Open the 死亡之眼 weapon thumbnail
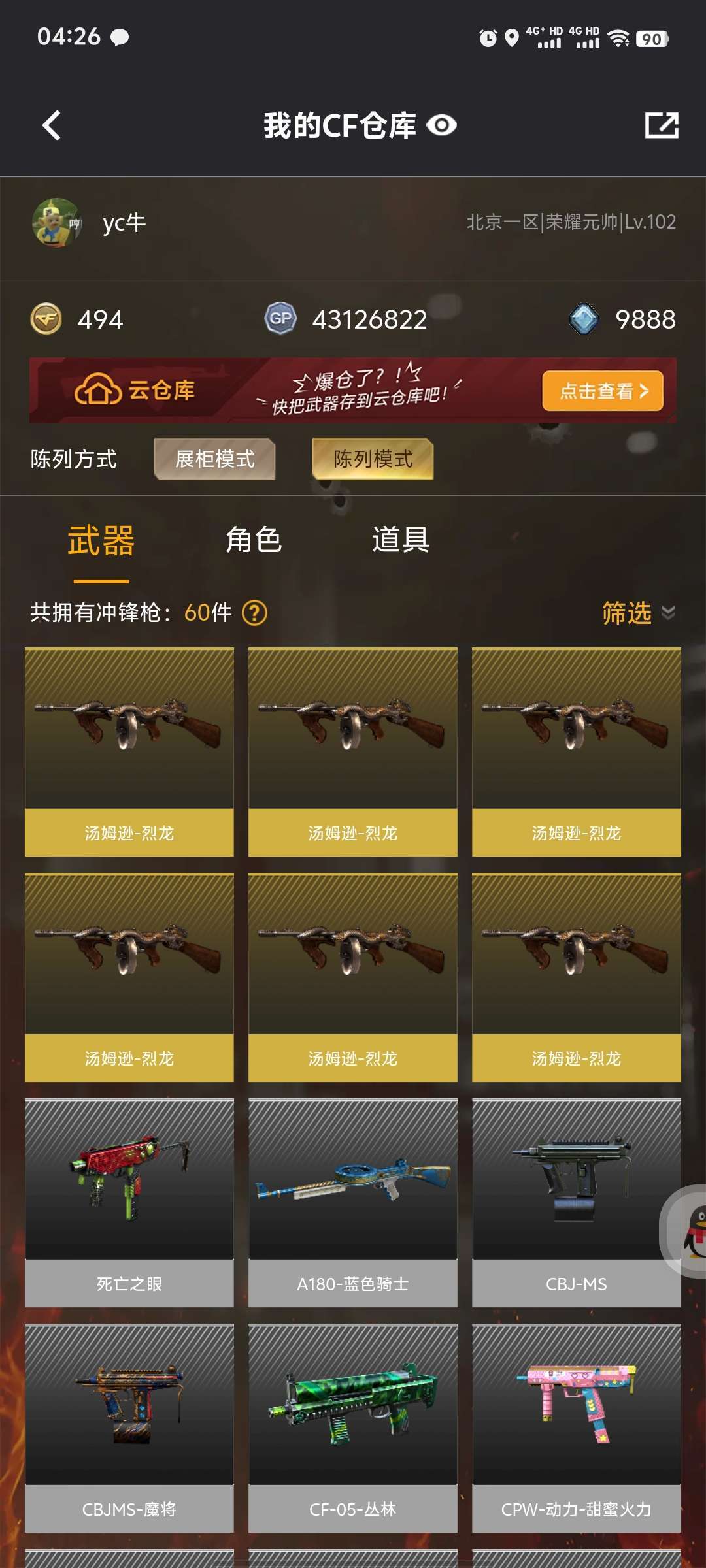The width and height of the screenshot is (706, 1568). click(x=129, y=1179)
